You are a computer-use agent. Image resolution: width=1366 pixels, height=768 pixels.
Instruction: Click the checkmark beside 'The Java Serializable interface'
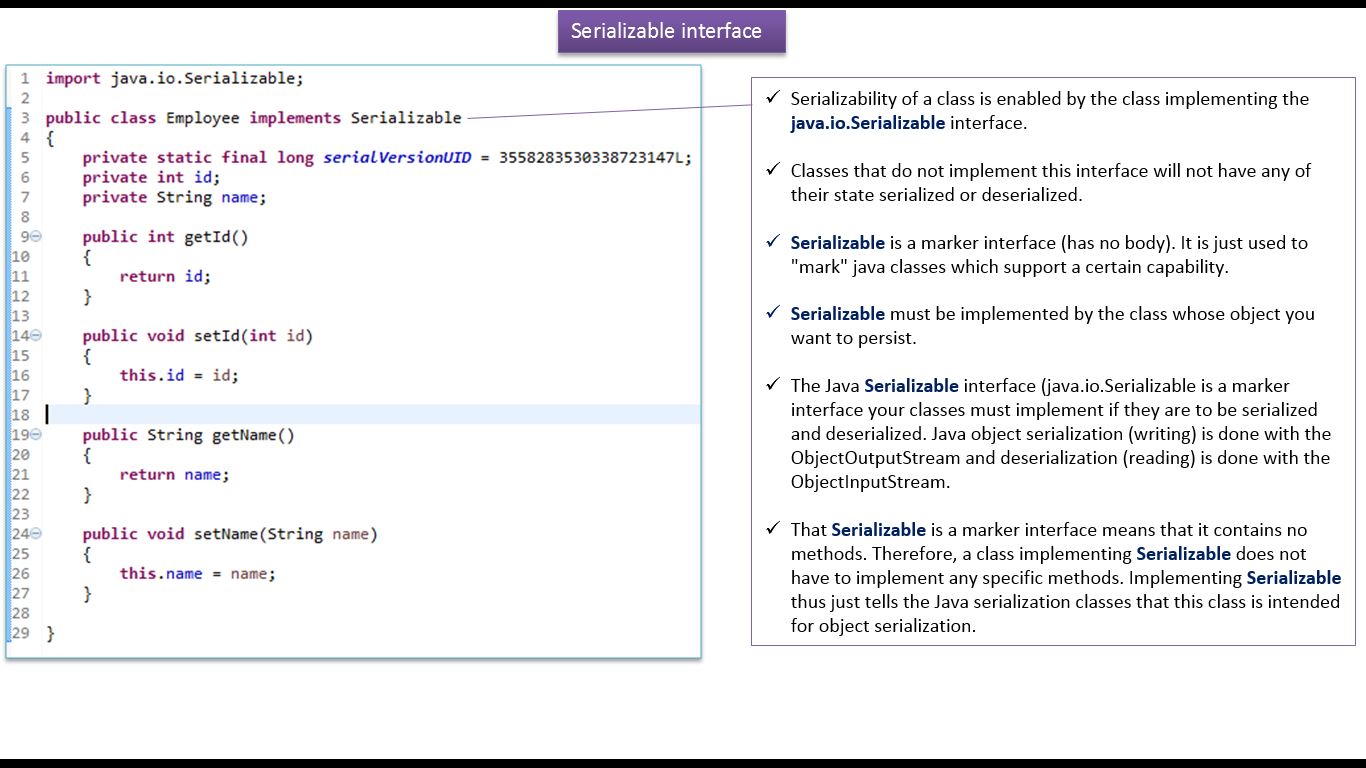[x=773, y=384]
